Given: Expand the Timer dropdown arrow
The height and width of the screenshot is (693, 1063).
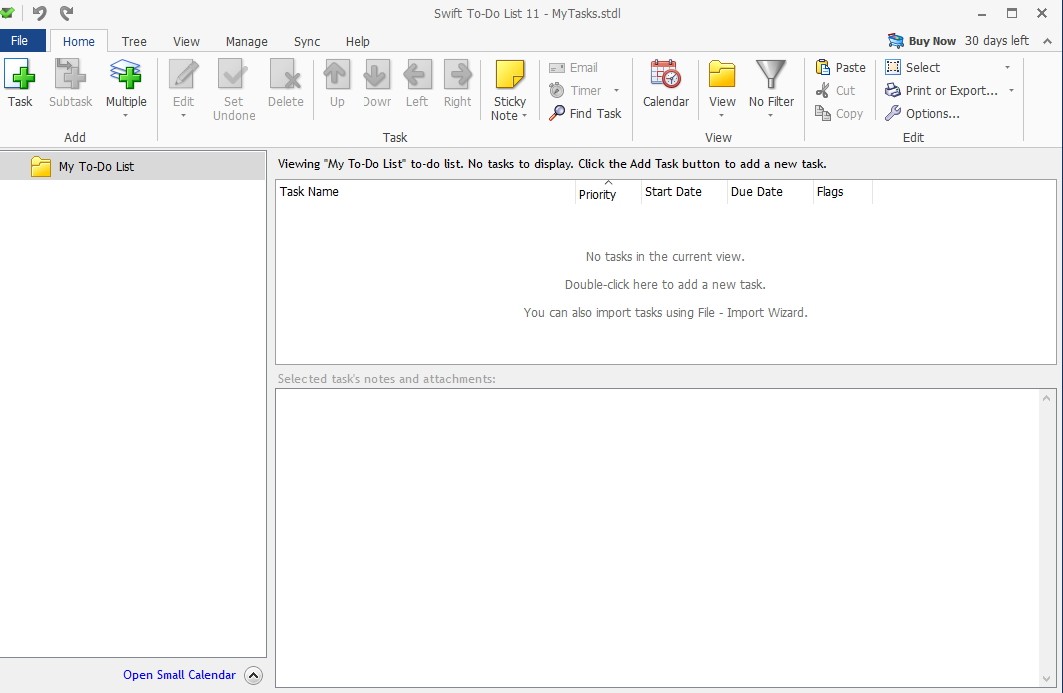Looking at the screenshot, I should pyautogui.click(x=616, y=90).
